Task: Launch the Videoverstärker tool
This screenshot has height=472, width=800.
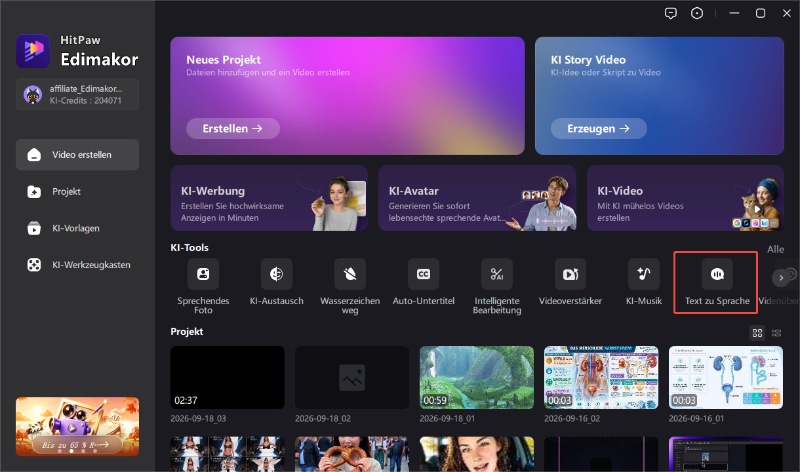Action: point(570,282)
